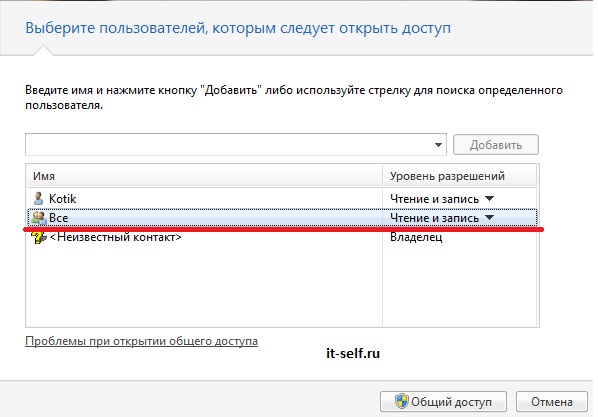Click the Все group users icon

click(39, 218)
